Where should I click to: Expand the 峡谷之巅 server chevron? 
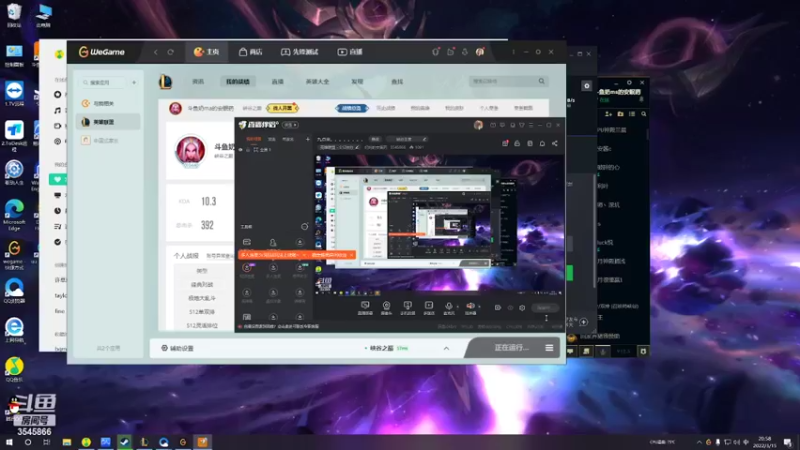click(x=446, y=348)
